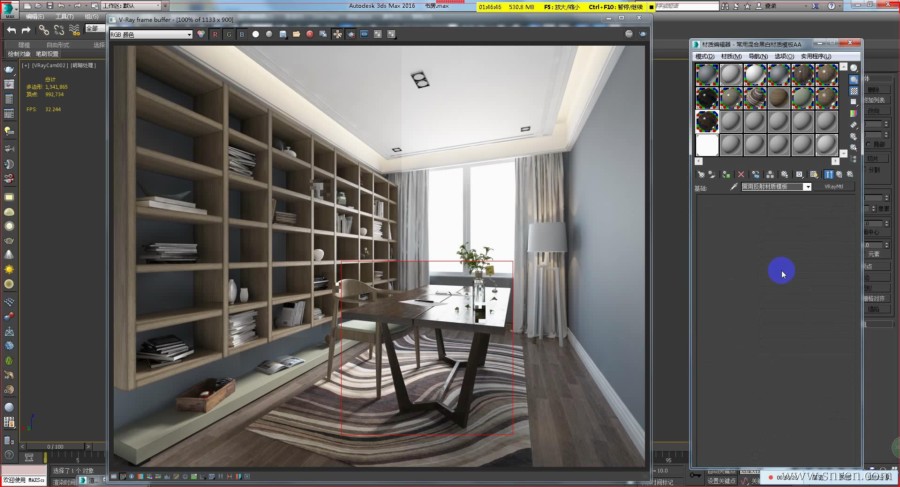Click the red Clear image button in frame buffer
Viewport: 900px width, 487px height.
click(310, 34)
